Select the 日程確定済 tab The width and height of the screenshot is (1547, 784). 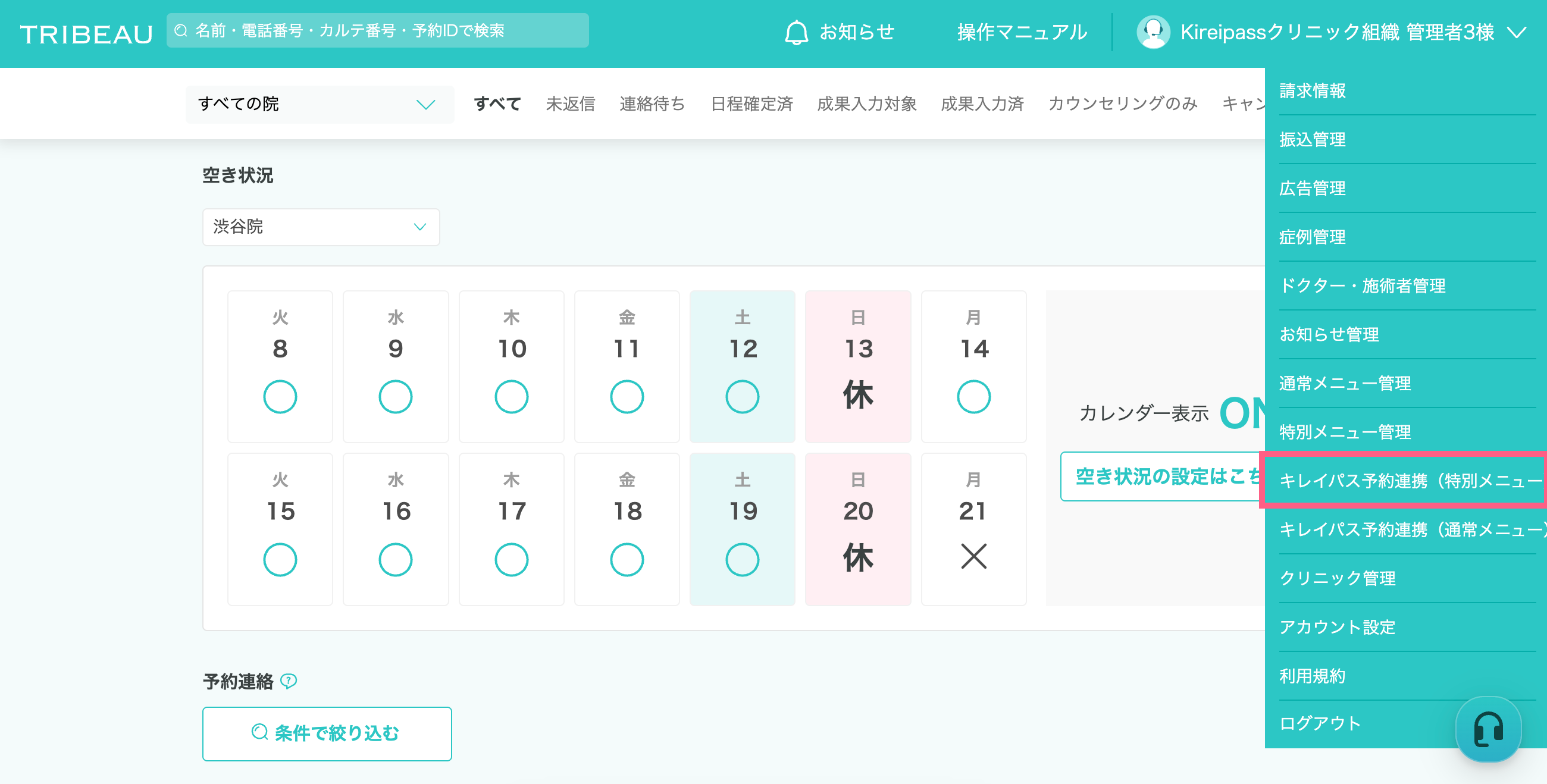751,105
